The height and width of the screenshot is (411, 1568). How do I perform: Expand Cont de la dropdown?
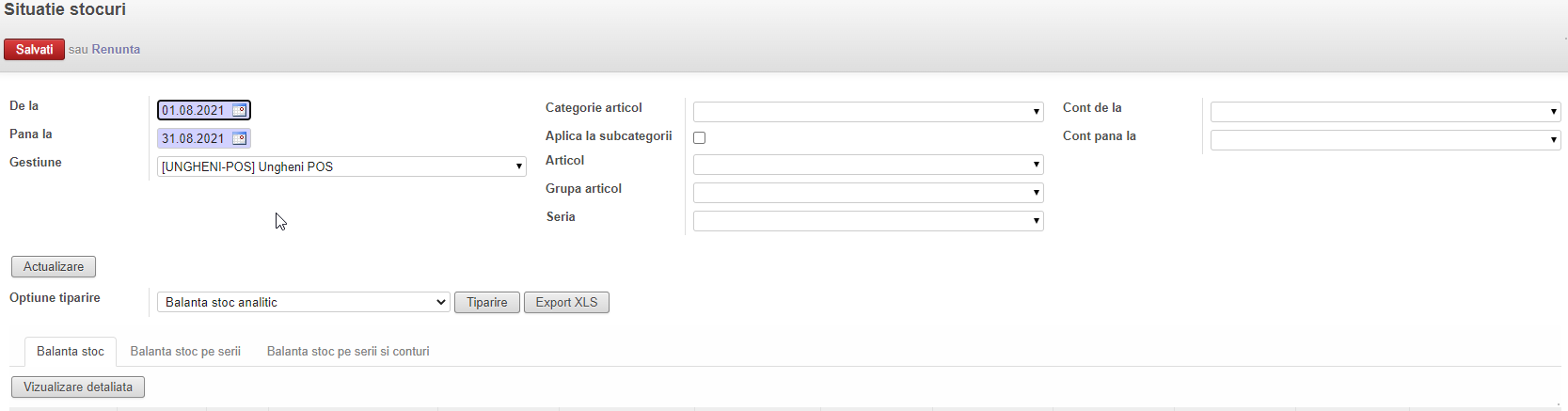point(1385,112)
